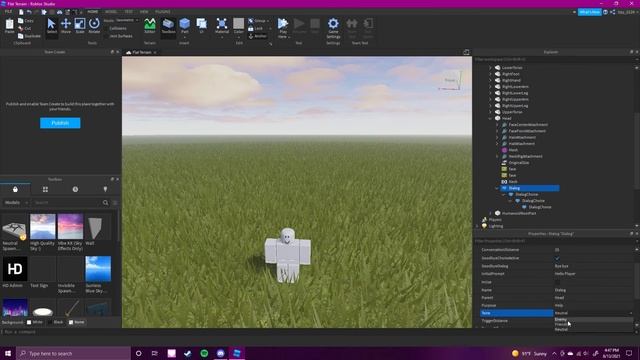
Task: Expand the RightFoot tree node
Action: pyautogui.click(x=491, y=74)
